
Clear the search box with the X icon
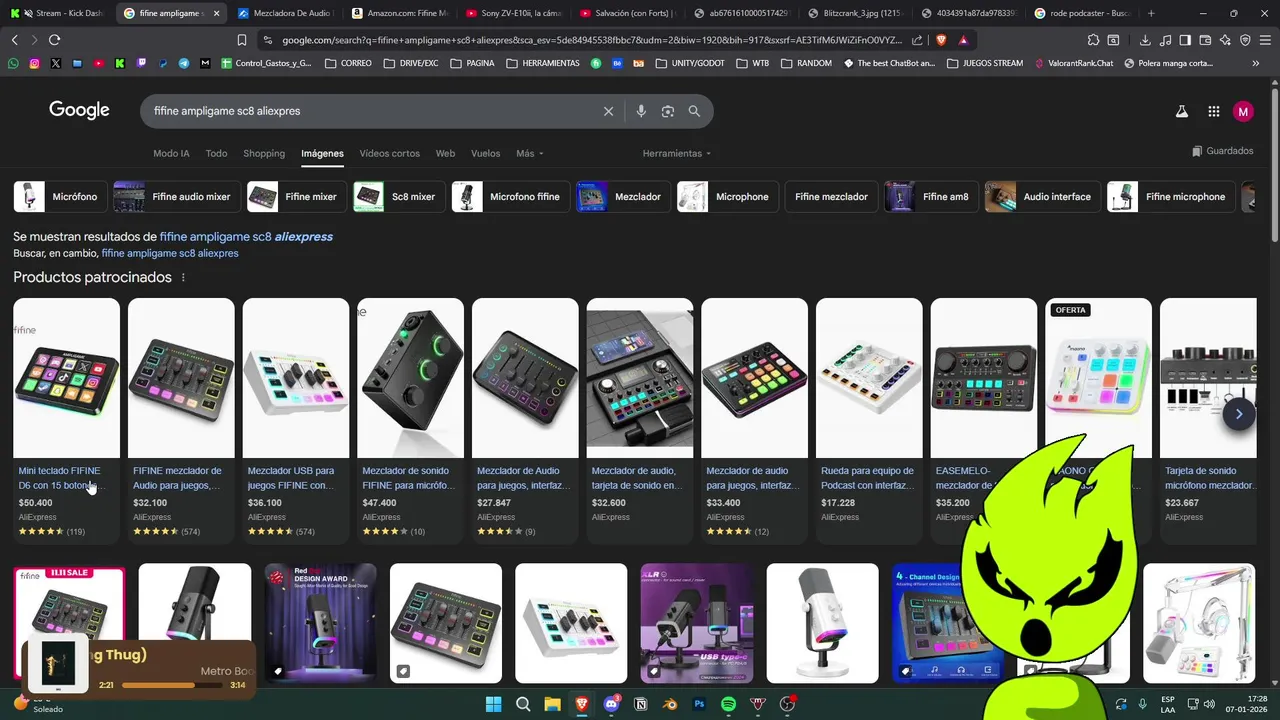point(608,111)
